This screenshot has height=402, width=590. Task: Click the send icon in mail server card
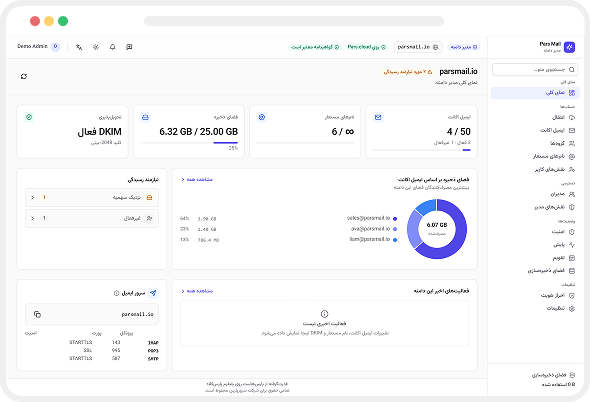pos(153,293)
